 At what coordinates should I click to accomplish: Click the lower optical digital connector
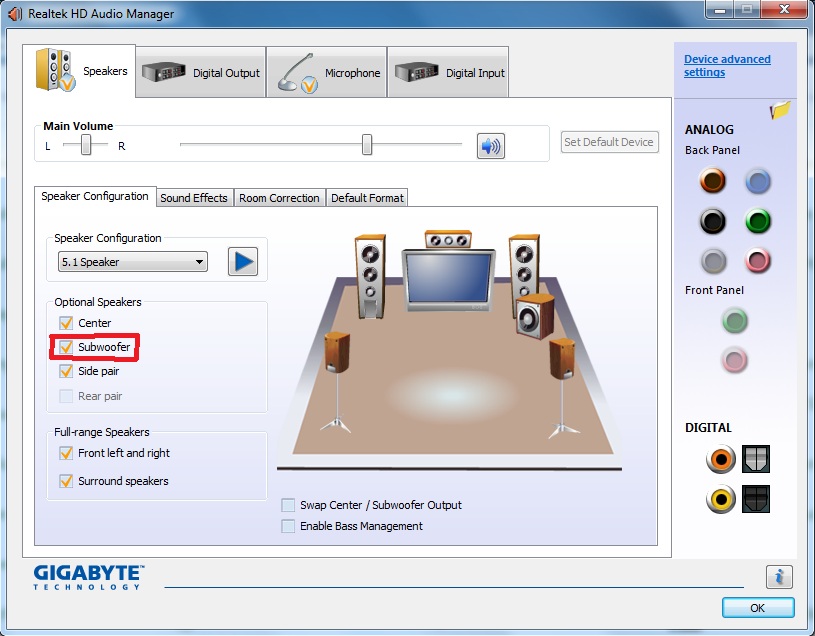[756, 499]
